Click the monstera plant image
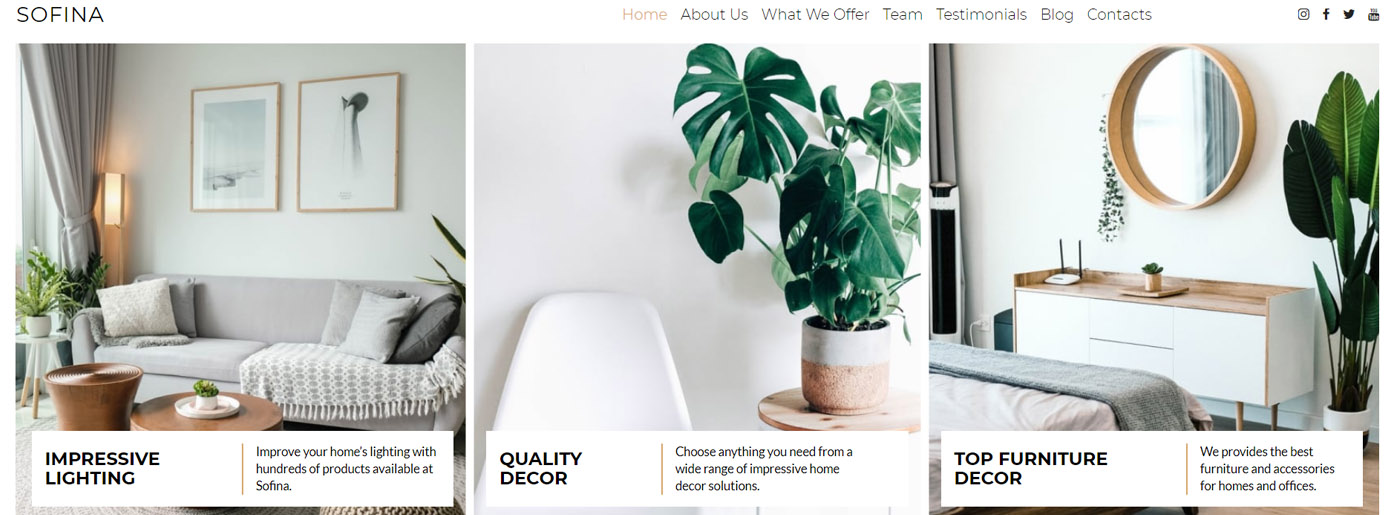Viewport: 1400px width, 515px height. [697, 240]
